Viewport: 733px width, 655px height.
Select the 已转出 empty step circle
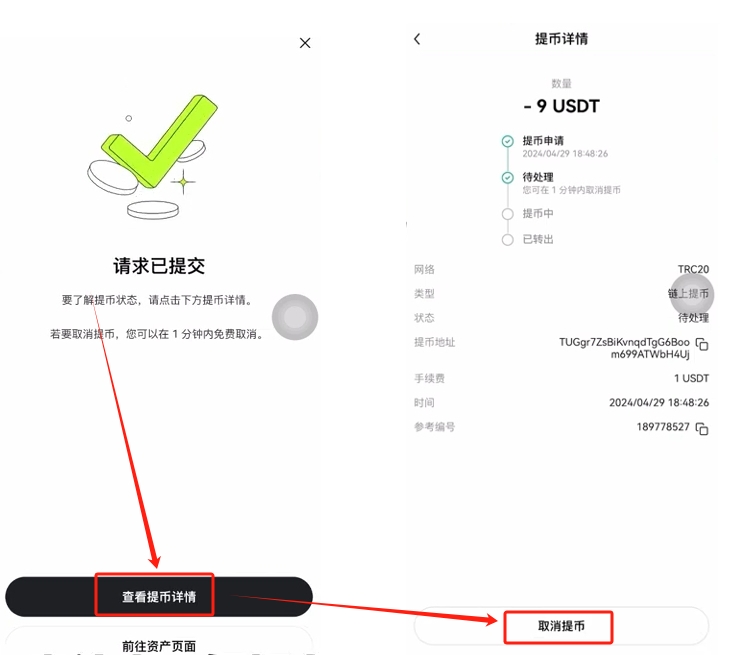(x=508, y=240)
